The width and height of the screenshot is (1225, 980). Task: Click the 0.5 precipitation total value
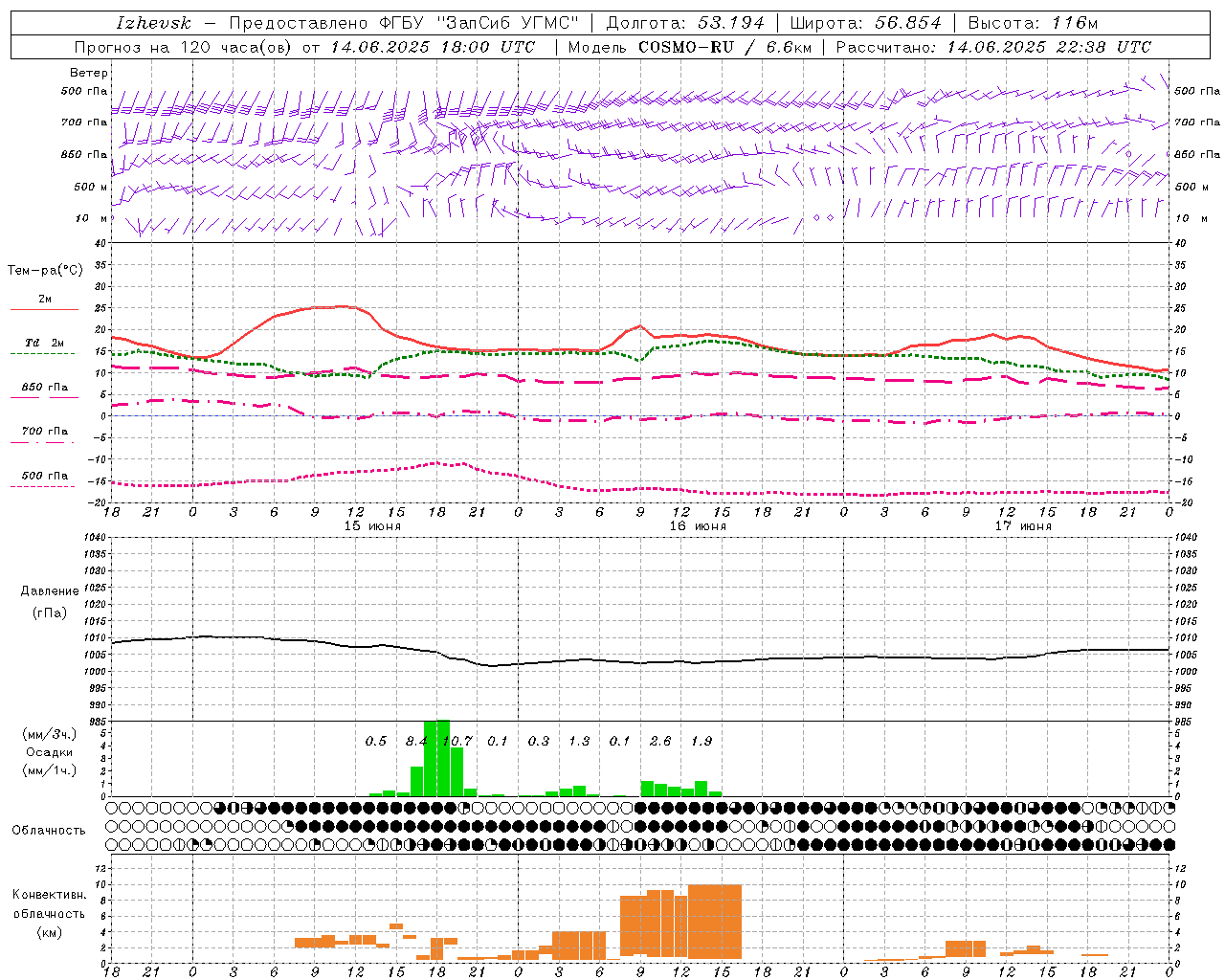pos(376,741)
